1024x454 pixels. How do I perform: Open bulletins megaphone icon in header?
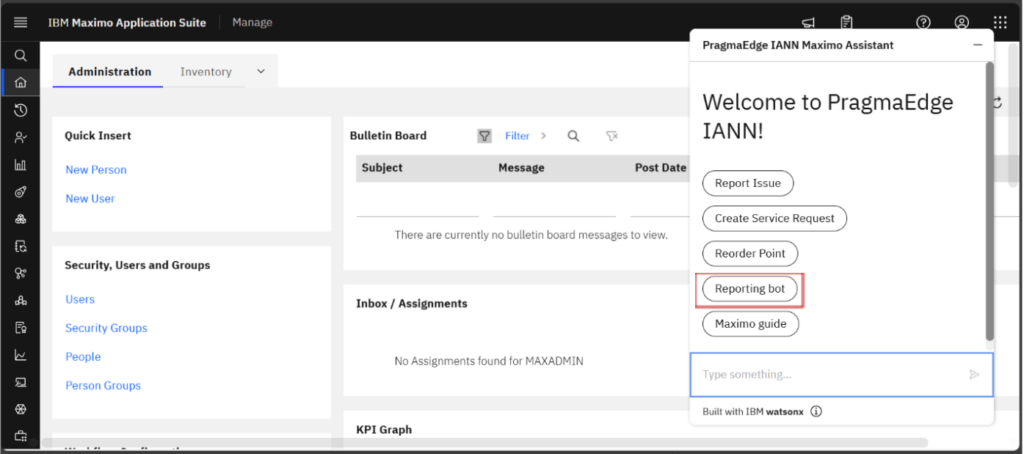point(808,23)
